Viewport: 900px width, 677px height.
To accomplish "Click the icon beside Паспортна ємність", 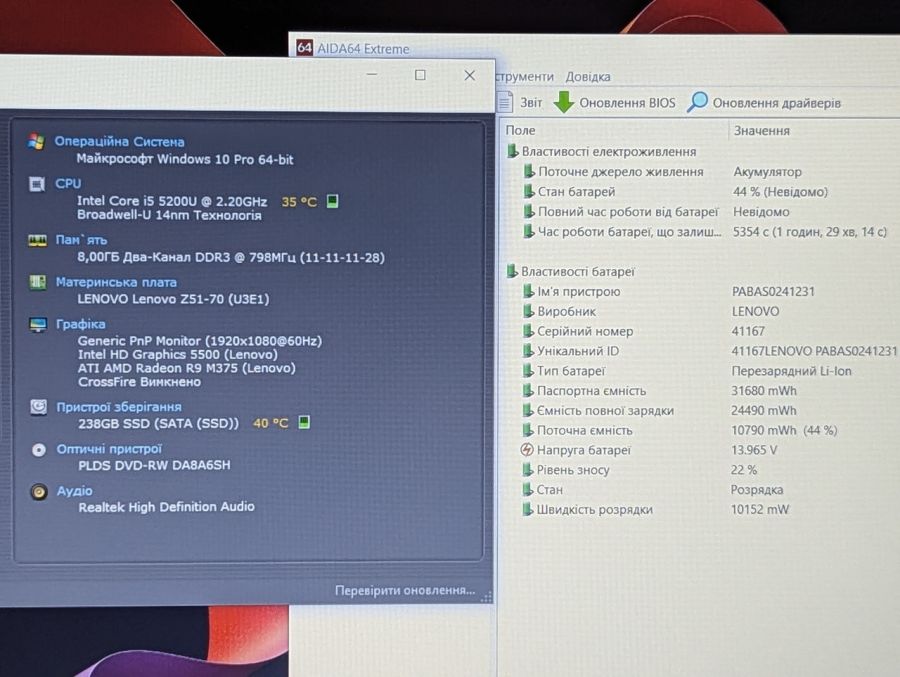I will [529, 390].
